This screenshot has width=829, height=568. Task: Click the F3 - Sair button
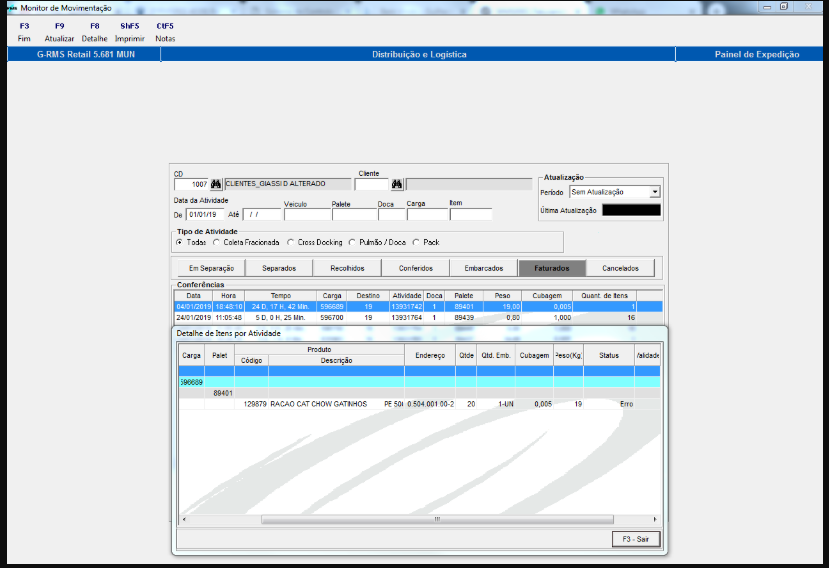635,539
